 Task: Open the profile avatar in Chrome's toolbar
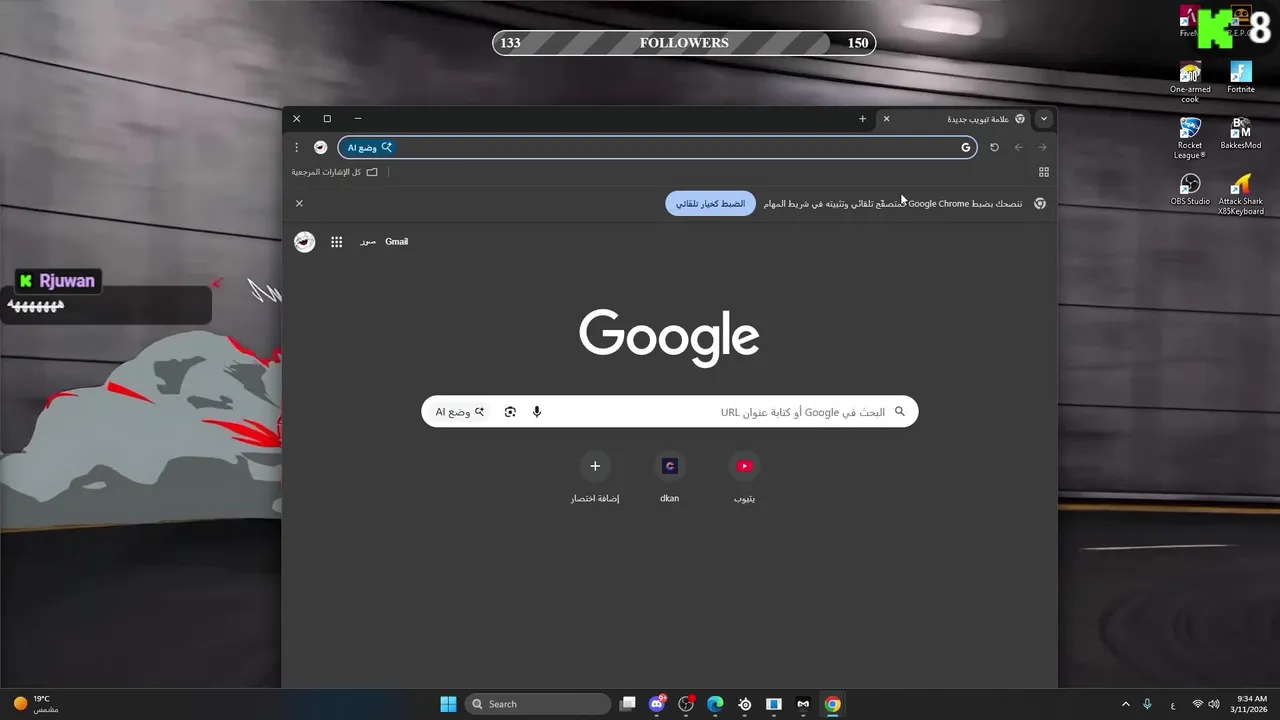point(320,147)
